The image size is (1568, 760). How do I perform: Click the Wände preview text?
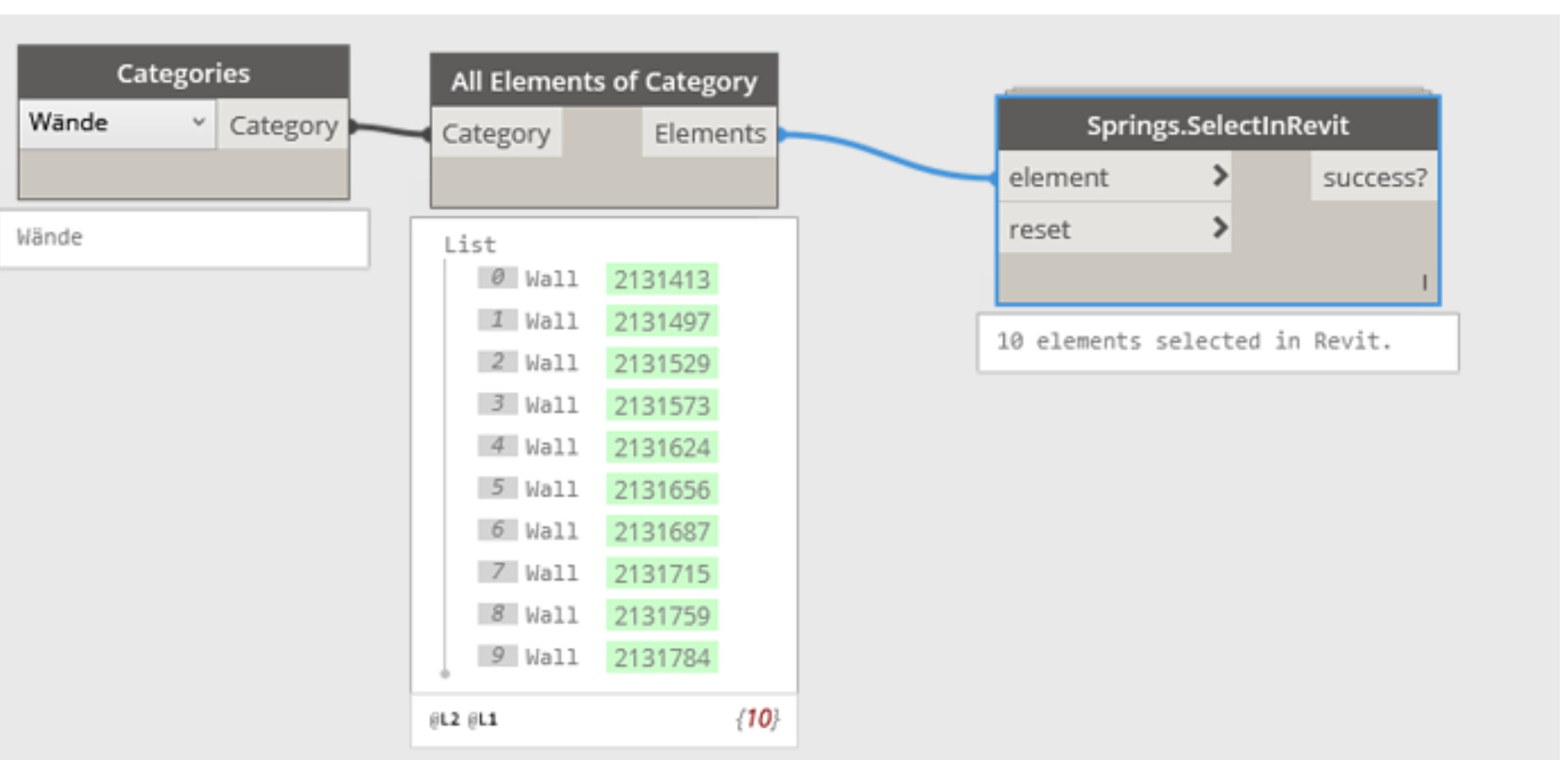50,237
